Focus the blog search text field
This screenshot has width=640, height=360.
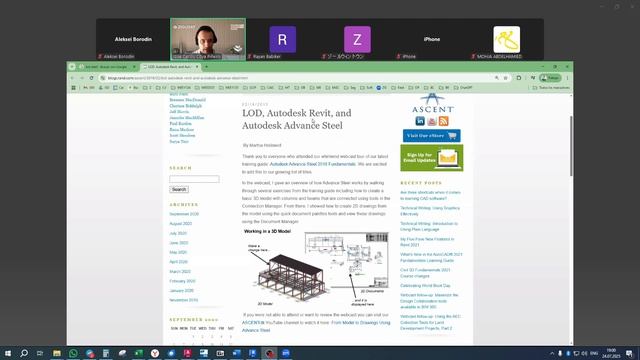point(194,179)
